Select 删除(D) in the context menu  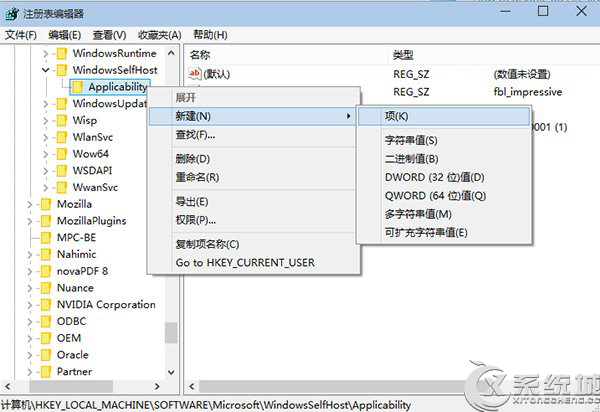point(254,159)
